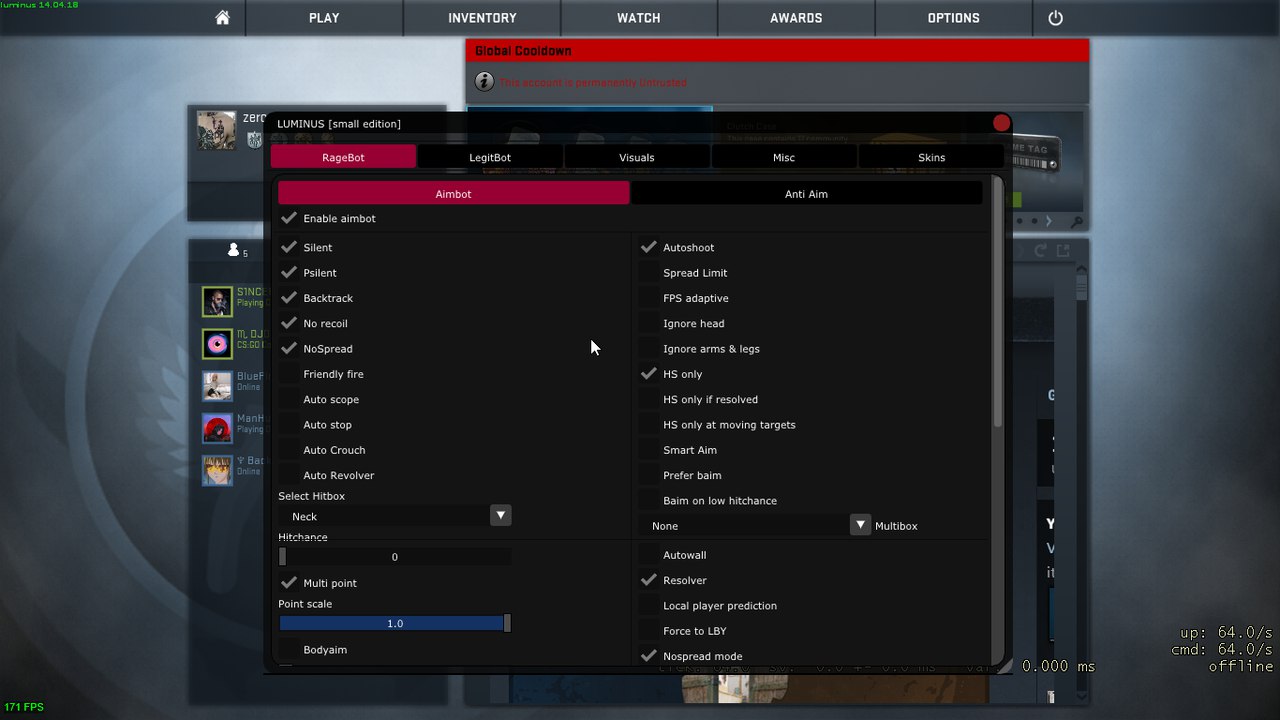Viewport: 1280px width, 720px height.
Task: Toggle the NoSpread checkbox
Action: click(289, 348)
